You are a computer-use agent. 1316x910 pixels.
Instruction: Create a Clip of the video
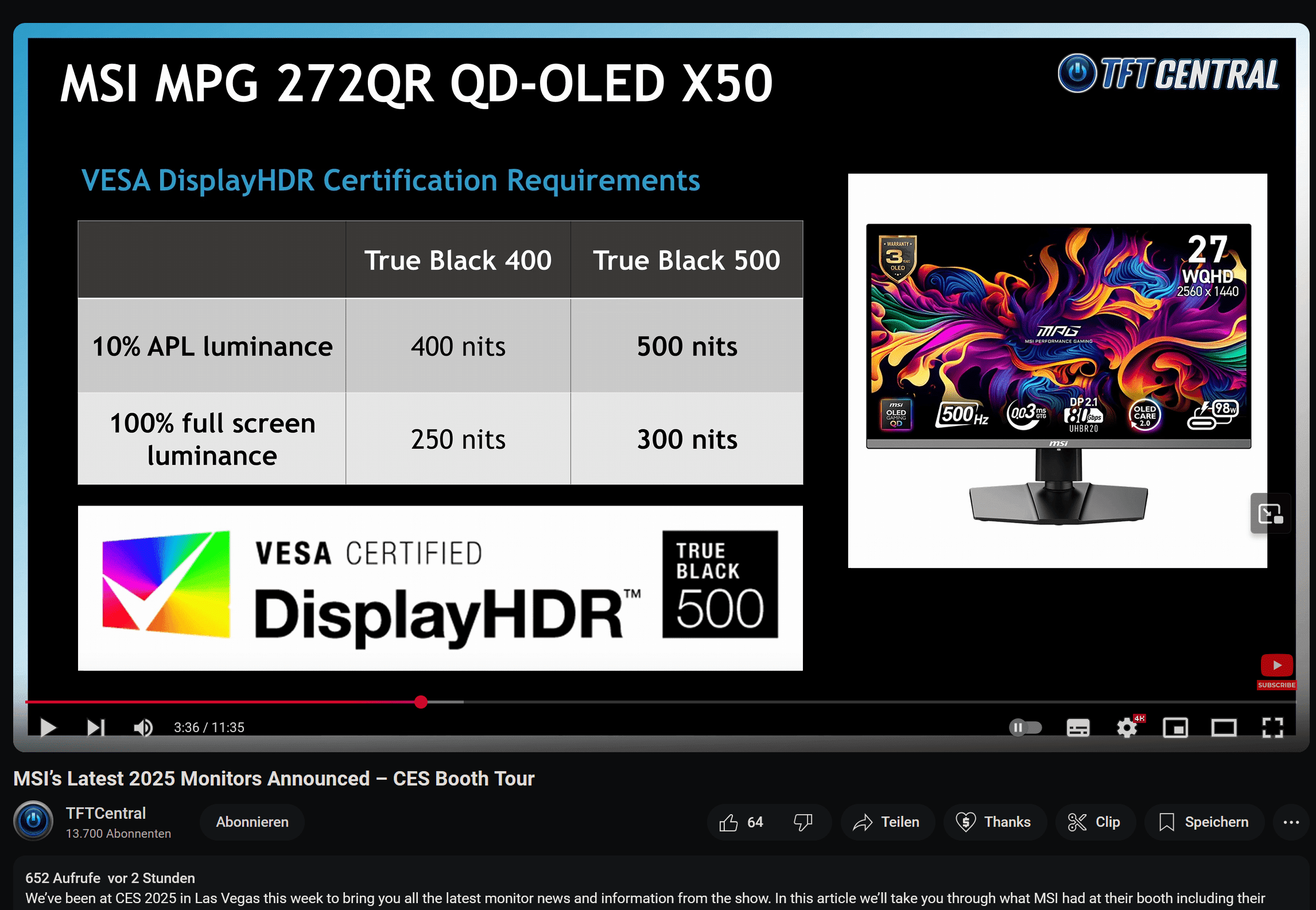coord(1094,822)
